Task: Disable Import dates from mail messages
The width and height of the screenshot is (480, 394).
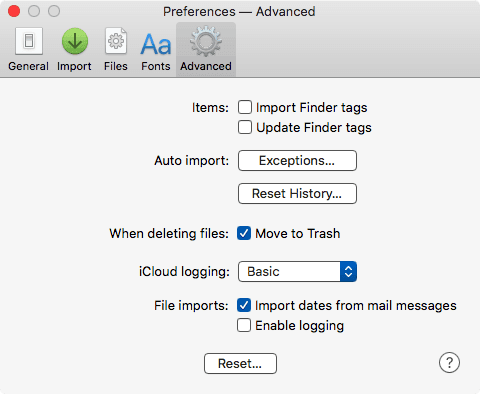Action: coord(244,305)
